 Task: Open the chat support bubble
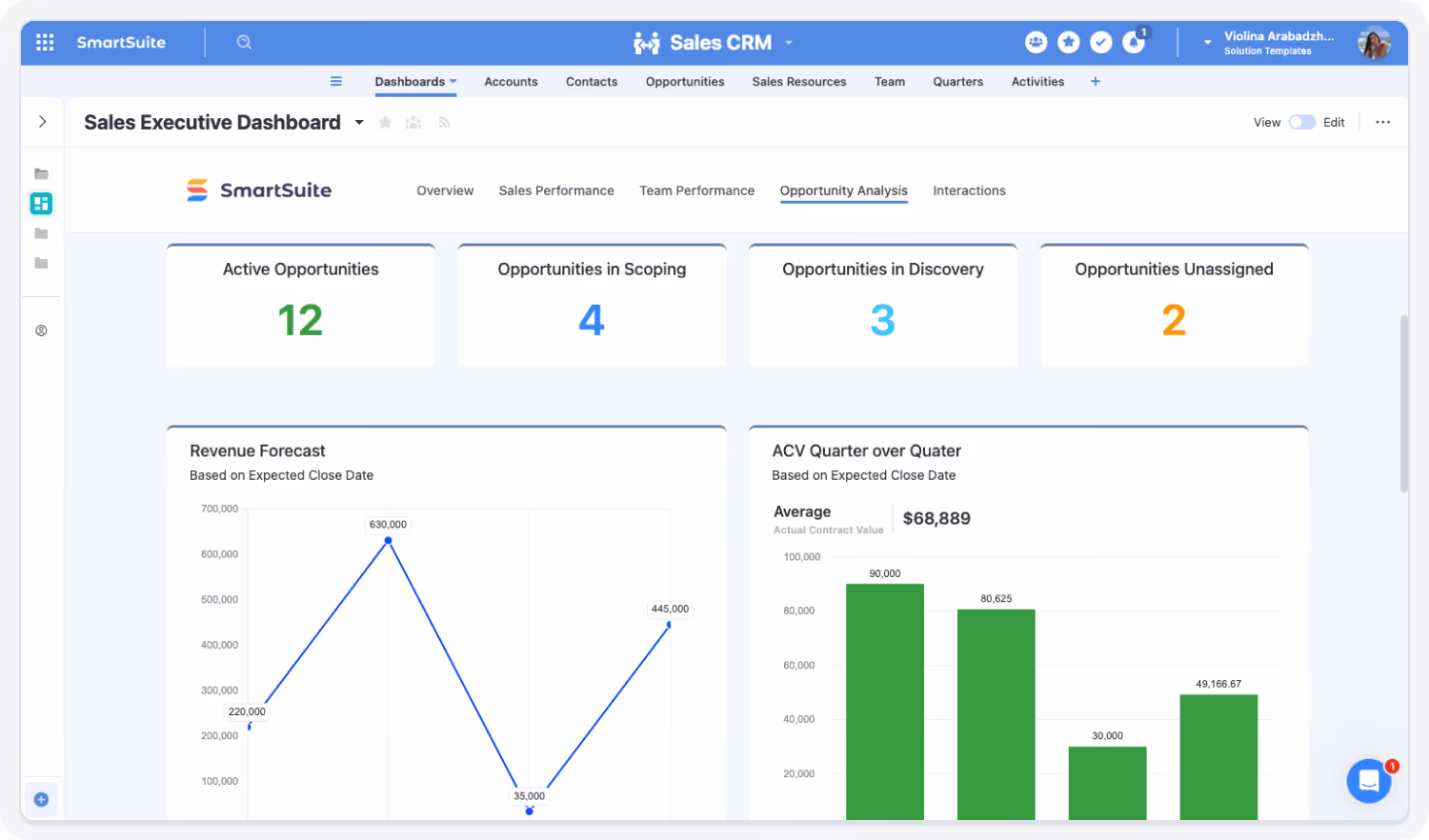click(1369, 781)
